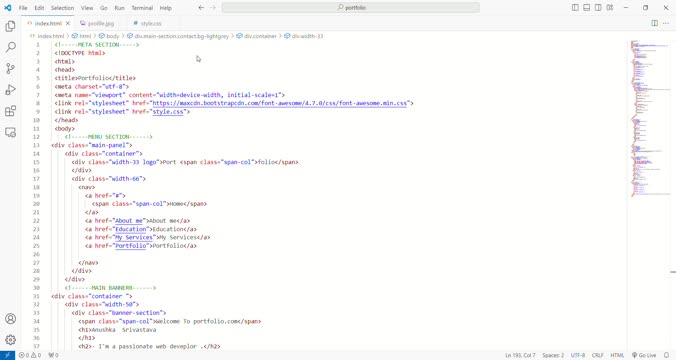
Task: Click the MENU SECTION comment line
Action: point(109,137)
